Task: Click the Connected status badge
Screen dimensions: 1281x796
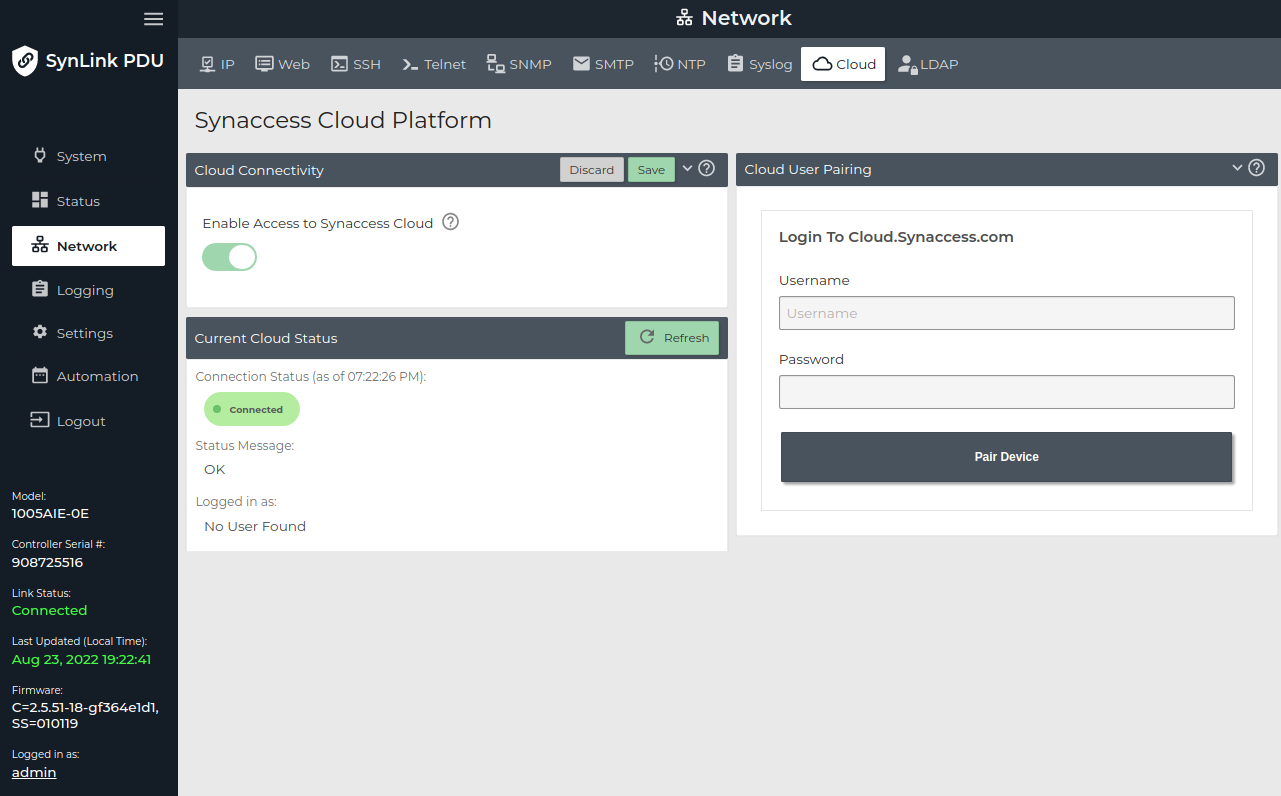Action: tap(252, 409)
